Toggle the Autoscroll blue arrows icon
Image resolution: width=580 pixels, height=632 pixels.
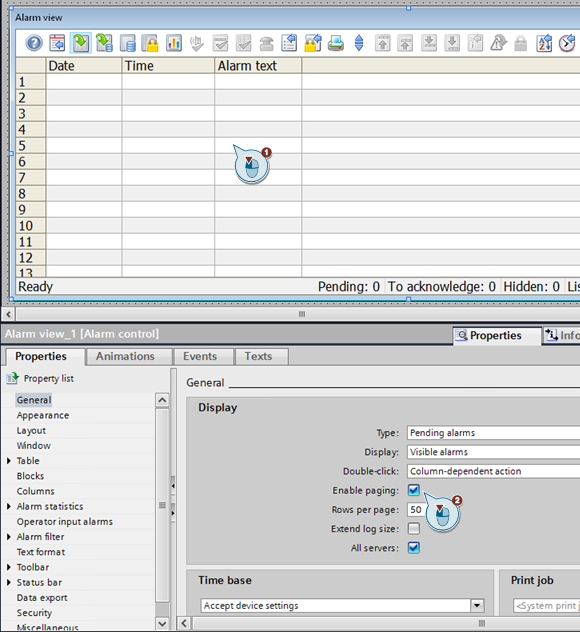359,43
